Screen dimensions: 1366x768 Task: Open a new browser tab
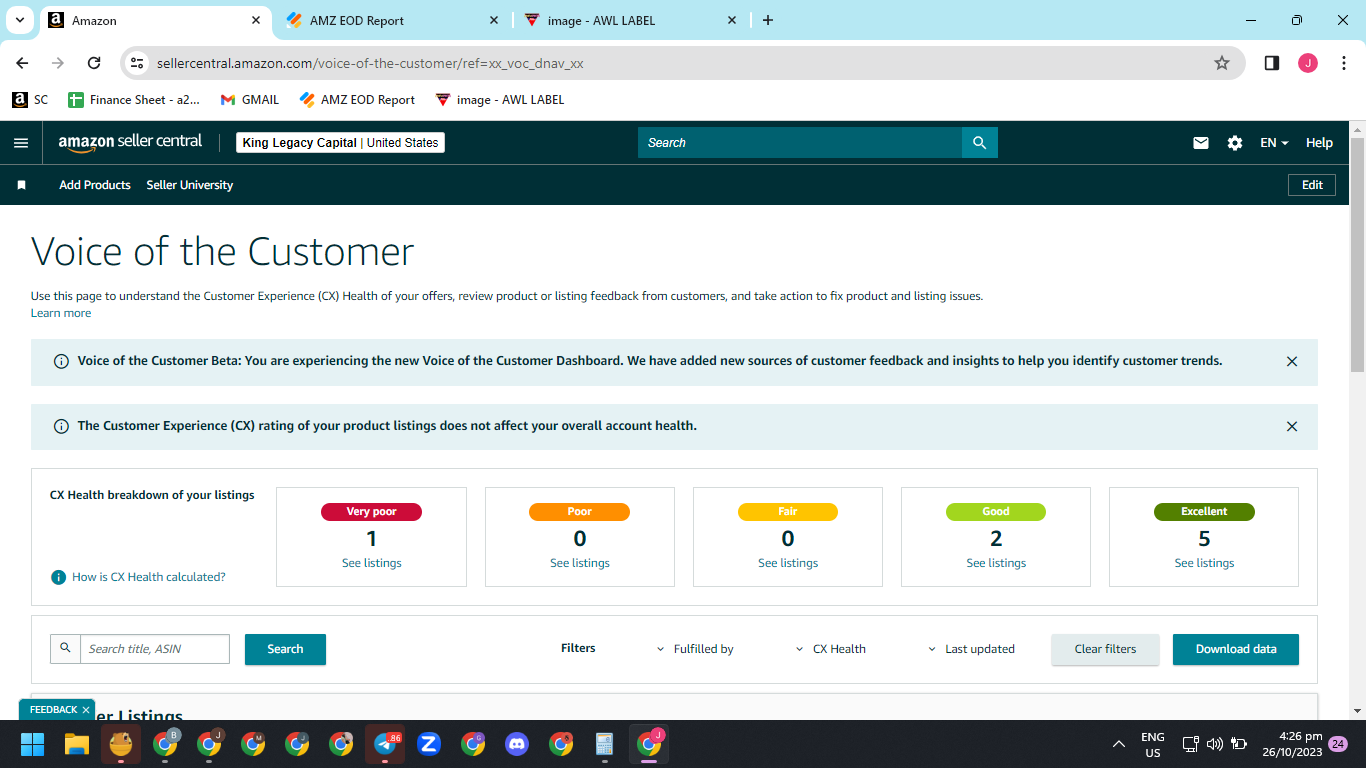click(x=768, y=20)
